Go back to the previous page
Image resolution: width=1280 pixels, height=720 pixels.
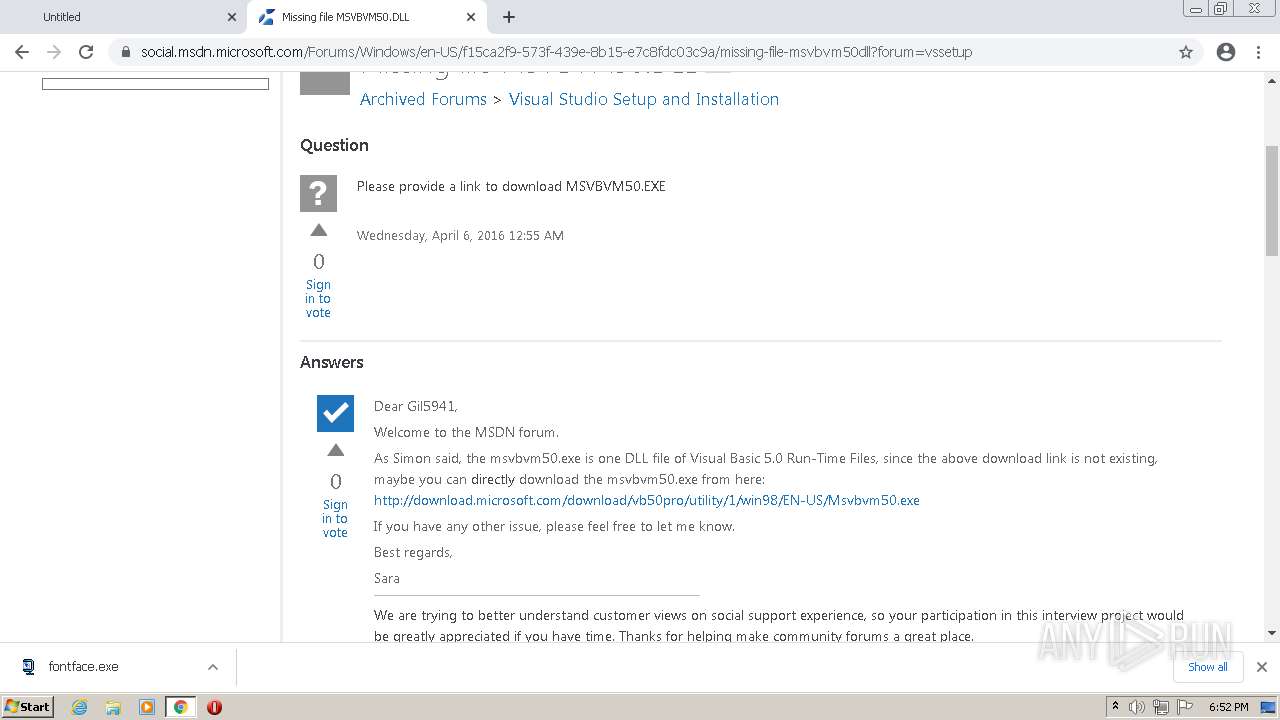click(x=22, y=52)
